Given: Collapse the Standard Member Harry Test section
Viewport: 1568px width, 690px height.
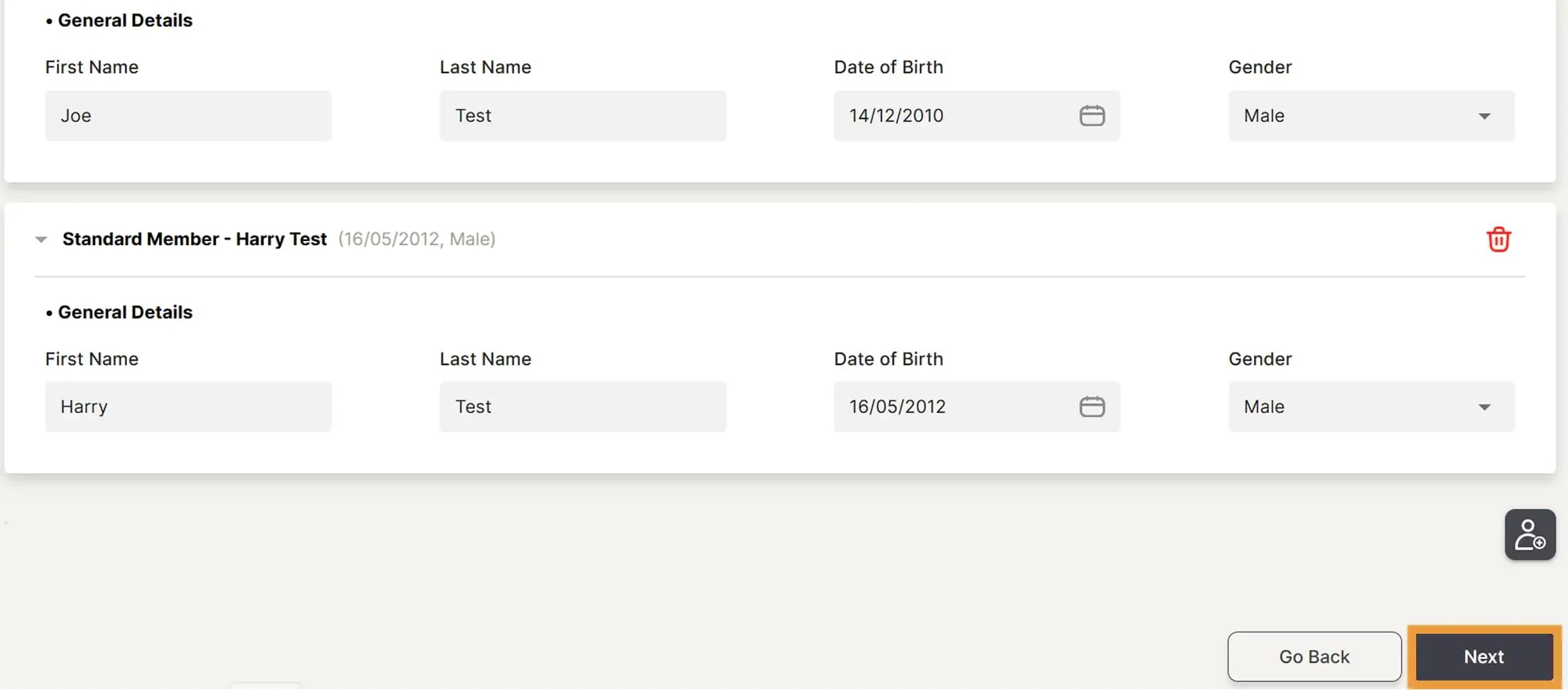Looking at the screenshot, I should click(41, 239).
